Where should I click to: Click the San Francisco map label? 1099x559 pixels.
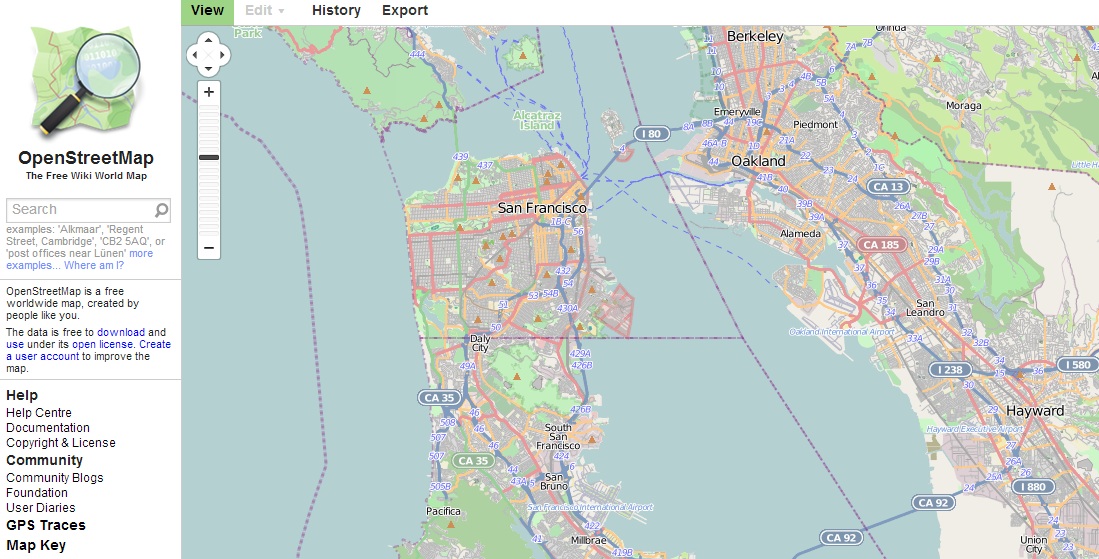[542, 207]
